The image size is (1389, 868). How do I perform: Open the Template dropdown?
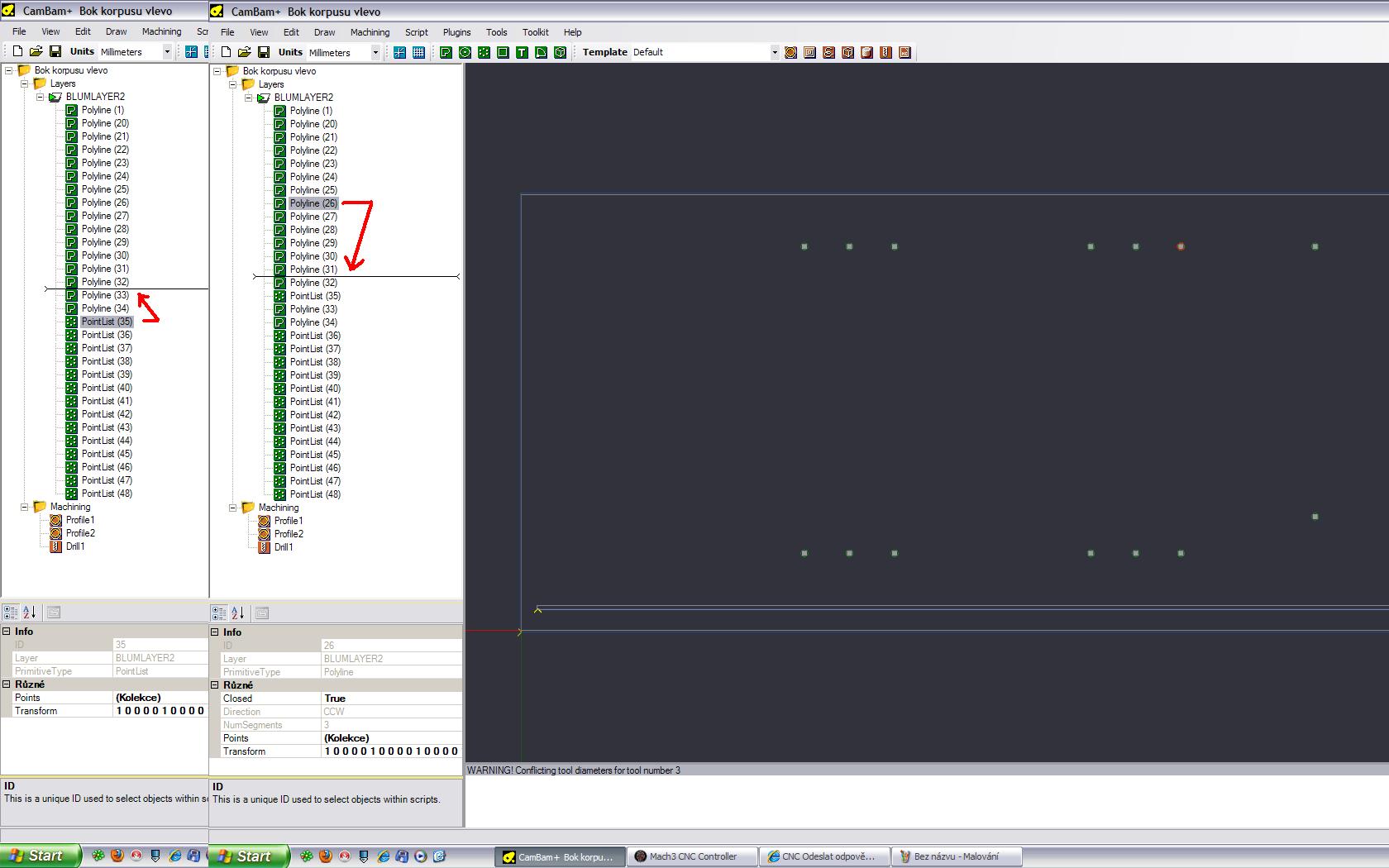775,52
